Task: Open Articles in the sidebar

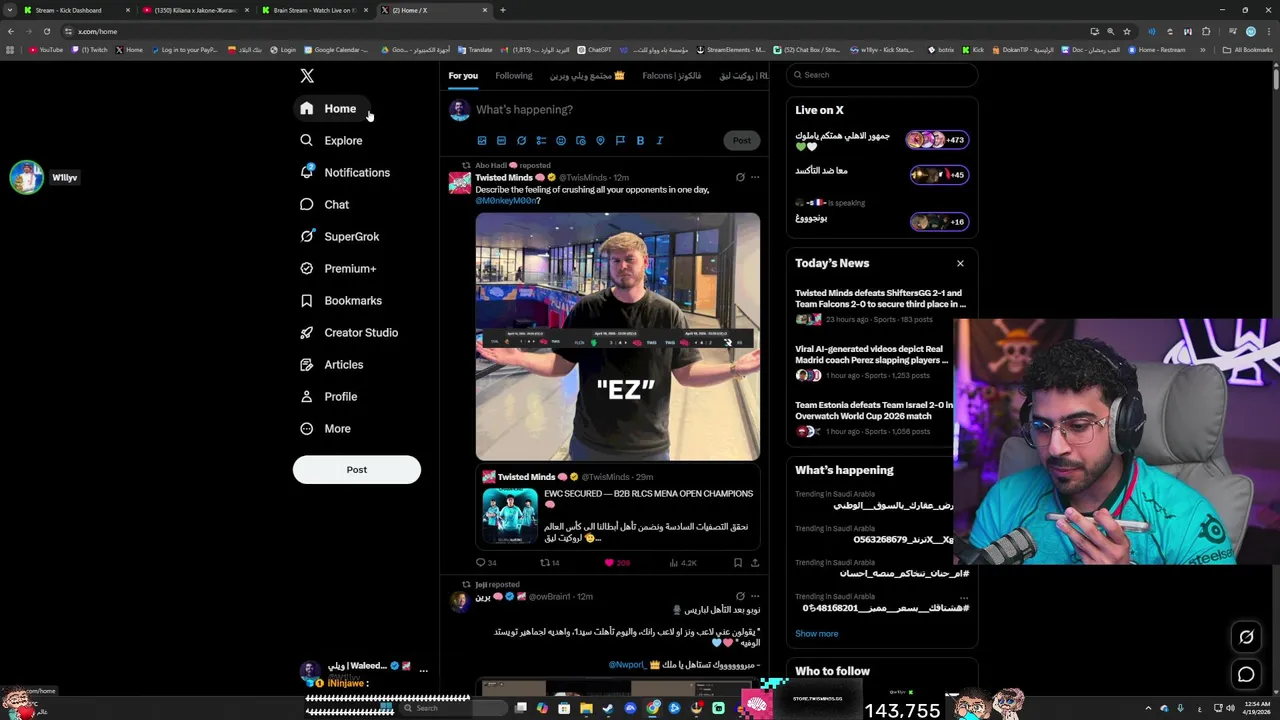Action: pyautogui.click(x=332, y=364)
